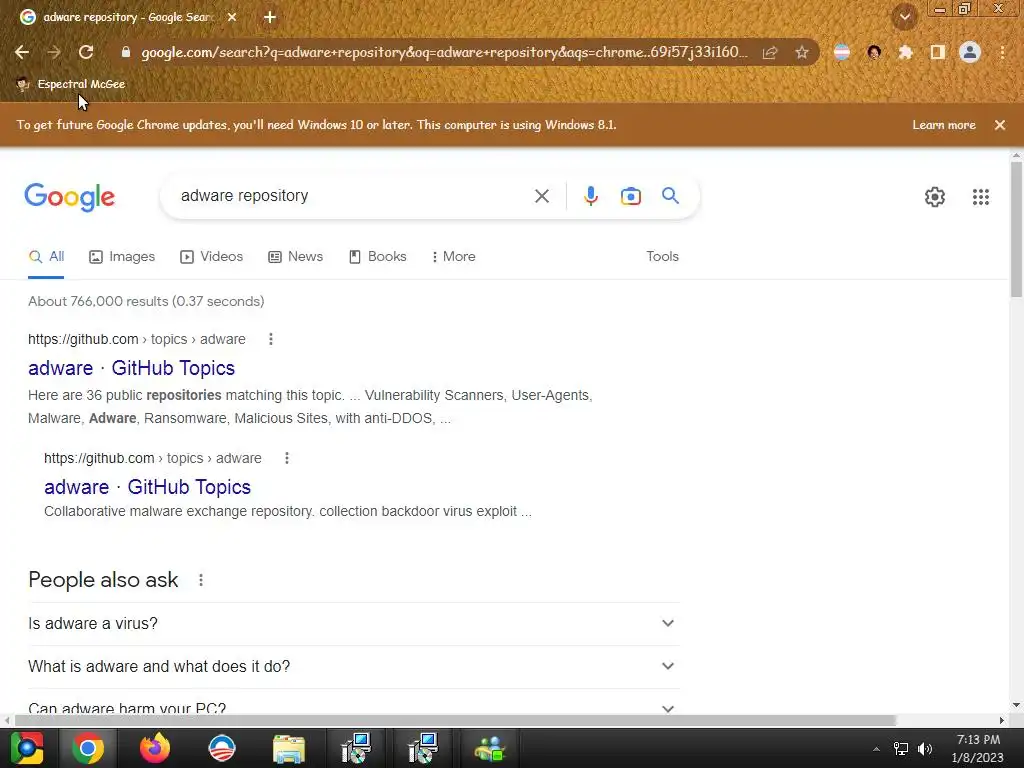Open the More search categories dropdown

click(x=453, y=257)
